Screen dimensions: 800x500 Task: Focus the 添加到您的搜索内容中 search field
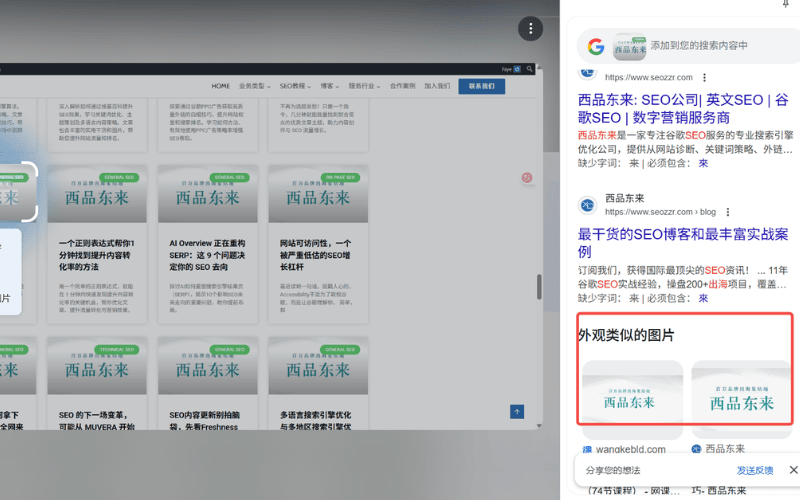[699, 45]
